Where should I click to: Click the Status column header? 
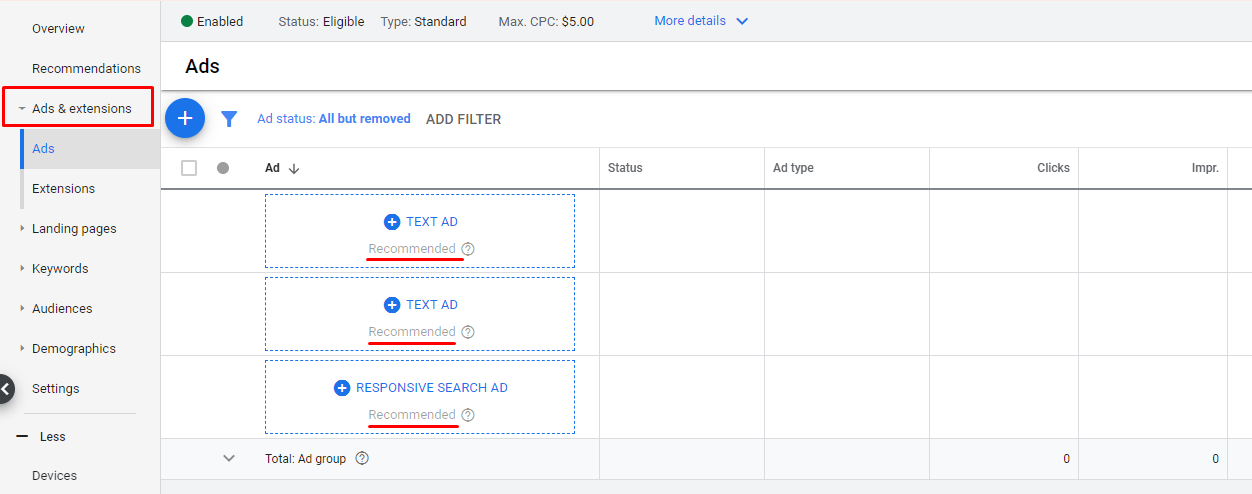coord(625,168)
